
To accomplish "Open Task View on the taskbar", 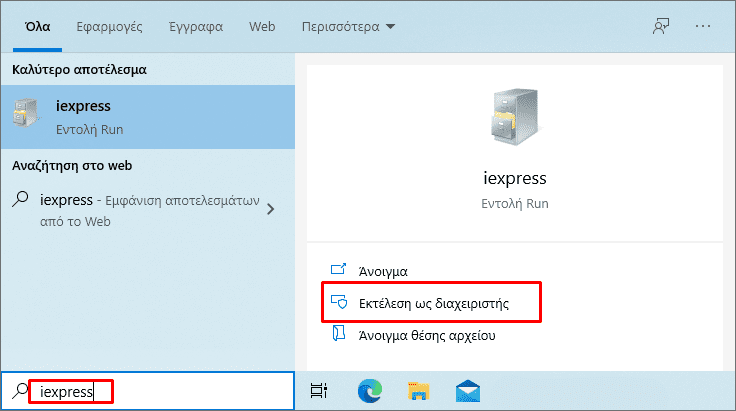I will pyautogui.click(x=319, y=391).
